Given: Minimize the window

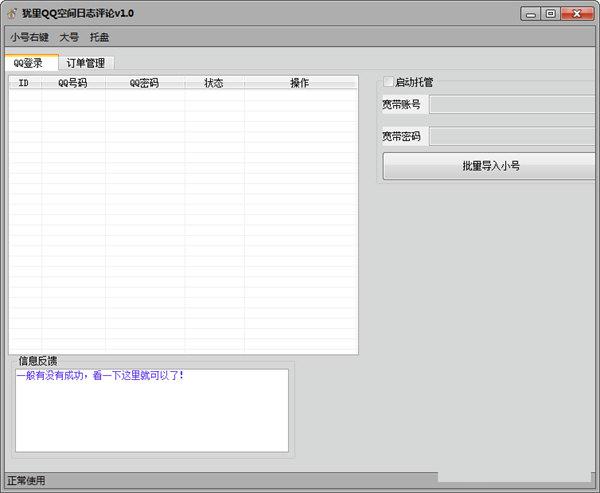Looking at the screenshot, I should click(x=530, y=14).
